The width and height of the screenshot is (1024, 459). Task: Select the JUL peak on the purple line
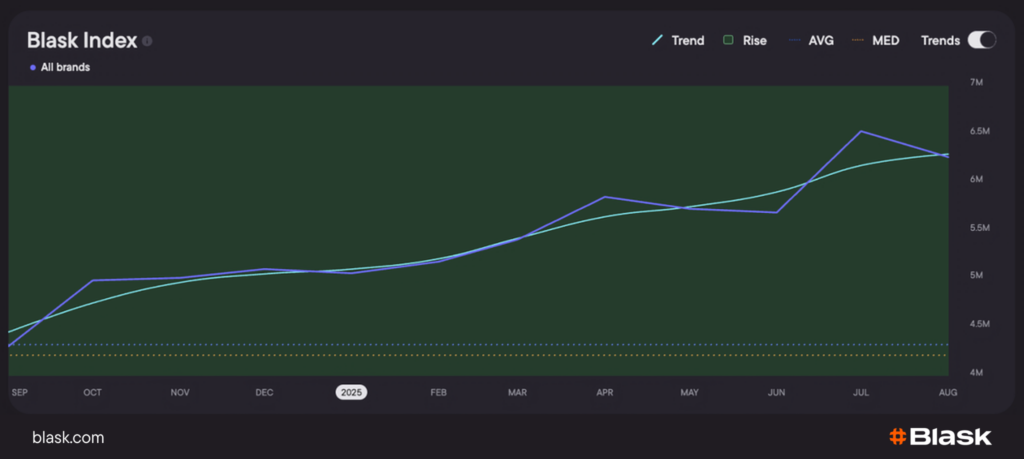[x=861, y=132]
